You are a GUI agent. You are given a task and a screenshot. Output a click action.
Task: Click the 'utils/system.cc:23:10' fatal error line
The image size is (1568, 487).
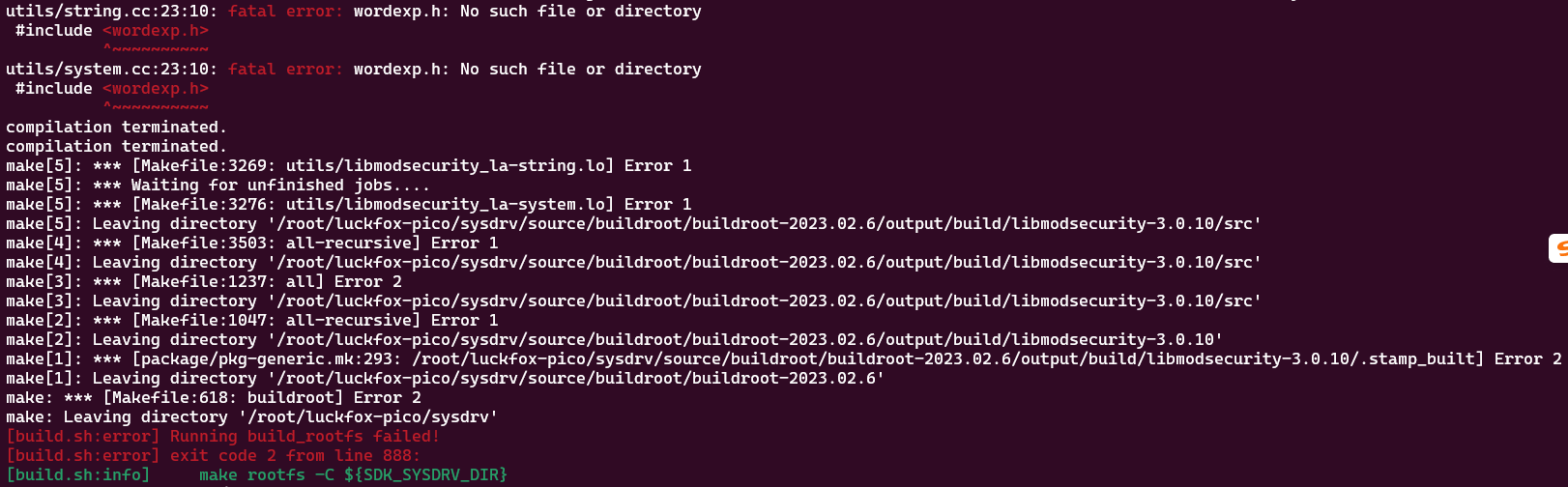pyautogui.click(x=354, y=70)
